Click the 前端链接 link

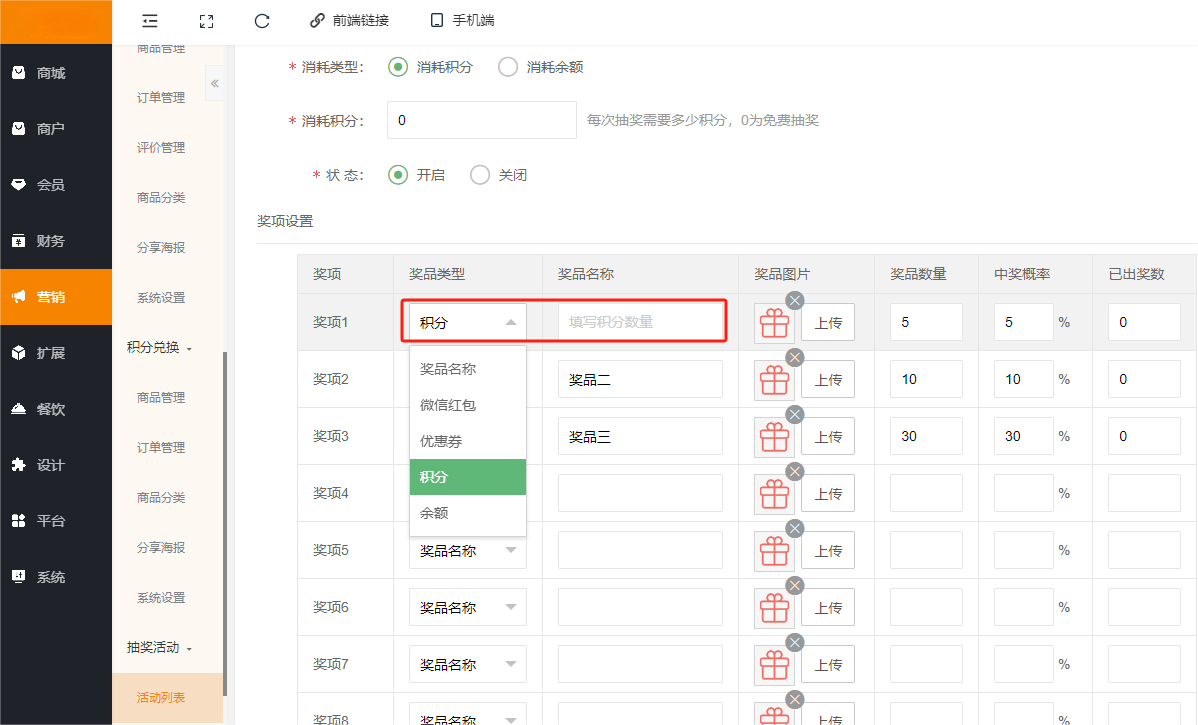349,20
